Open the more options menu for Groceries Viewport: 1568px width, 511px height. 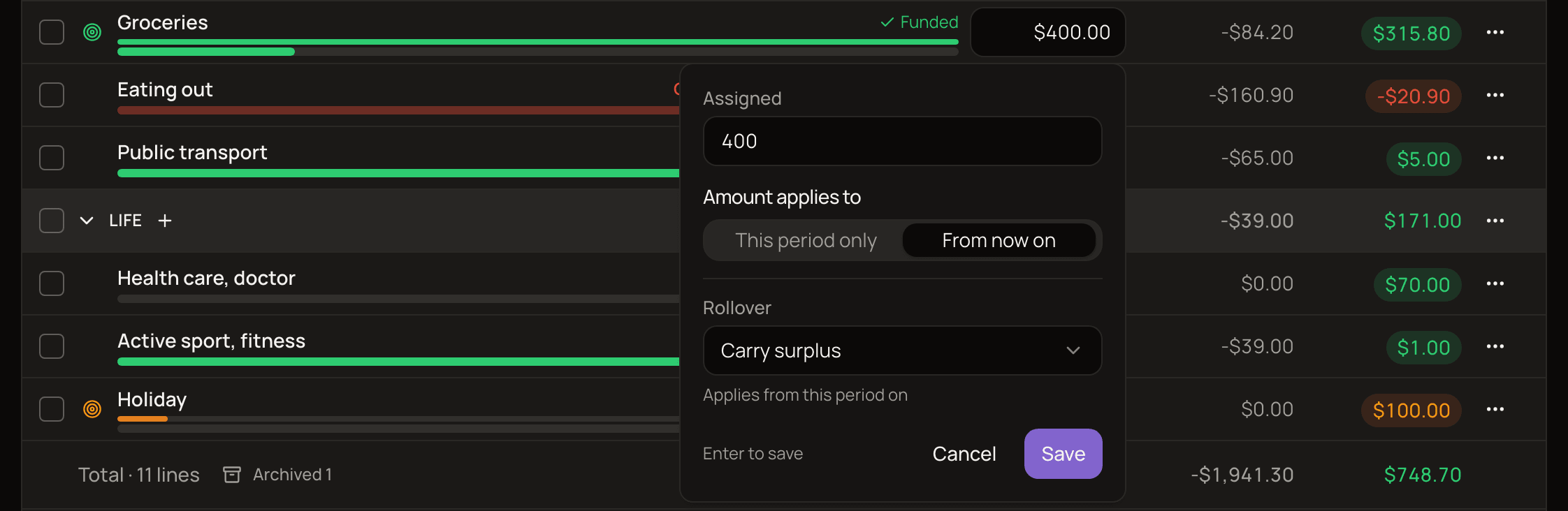[1495, 32]
